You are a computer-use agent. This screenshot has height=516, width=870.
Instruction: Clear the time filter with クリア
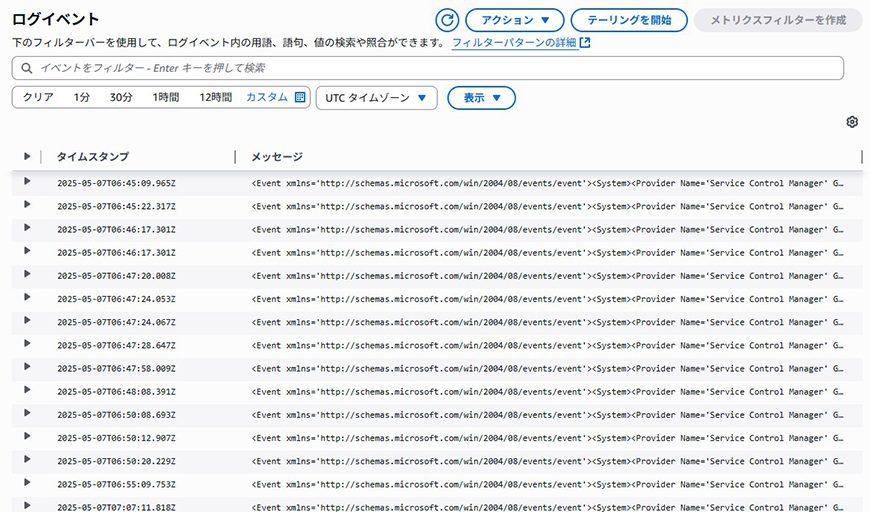[38, 97]
